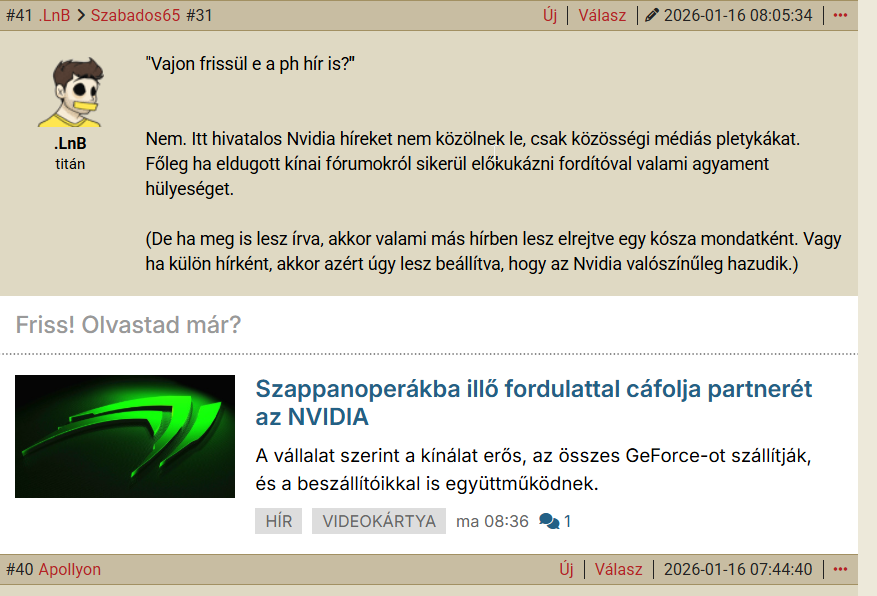Open the Szabados65 user profile link
Viewport: 877px width, 596px height.
(135, 15)
